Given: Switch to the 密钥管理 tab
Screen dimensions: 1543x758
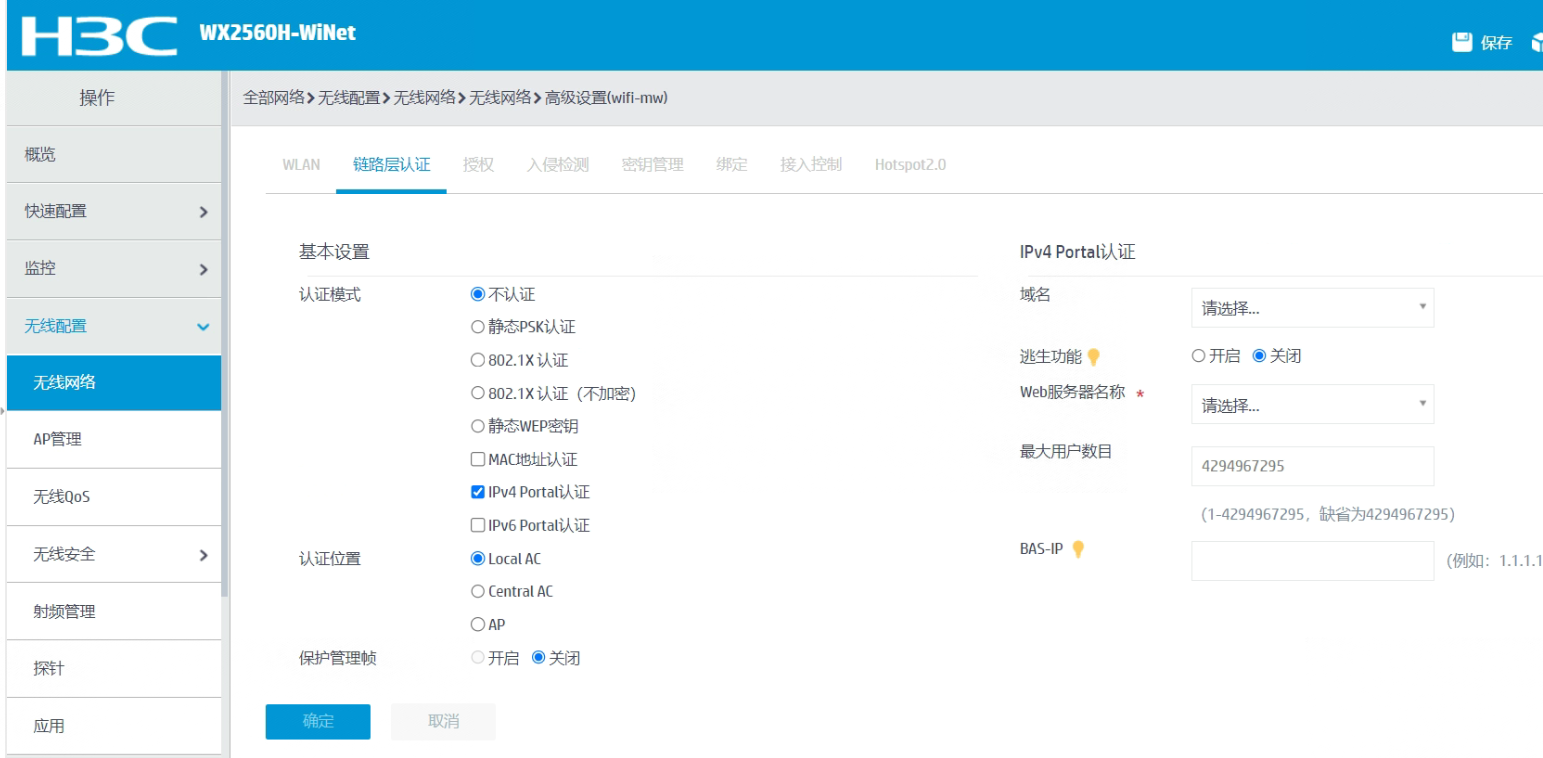Looking at the screenshot, I should point(653,164).
